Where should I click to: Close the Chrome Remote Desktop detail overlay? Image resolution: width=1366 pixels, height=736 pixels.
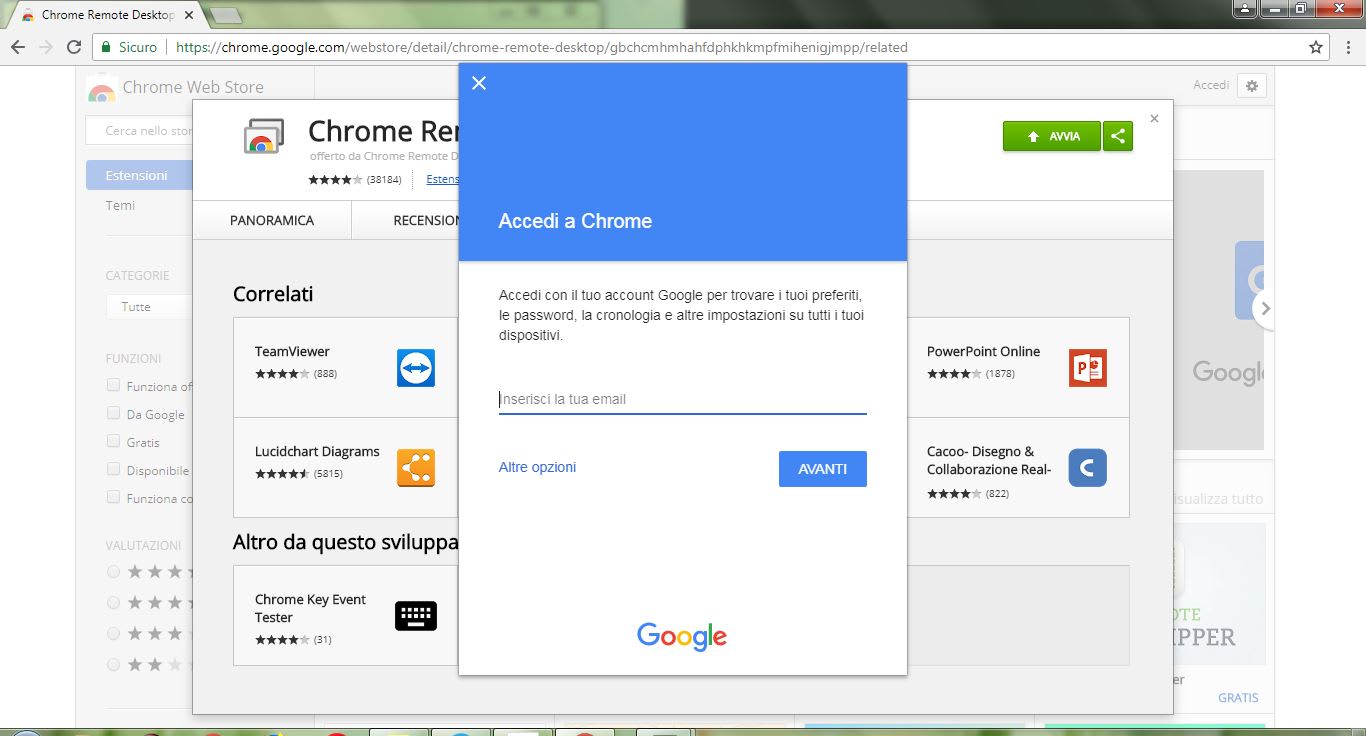point(1154,118)
